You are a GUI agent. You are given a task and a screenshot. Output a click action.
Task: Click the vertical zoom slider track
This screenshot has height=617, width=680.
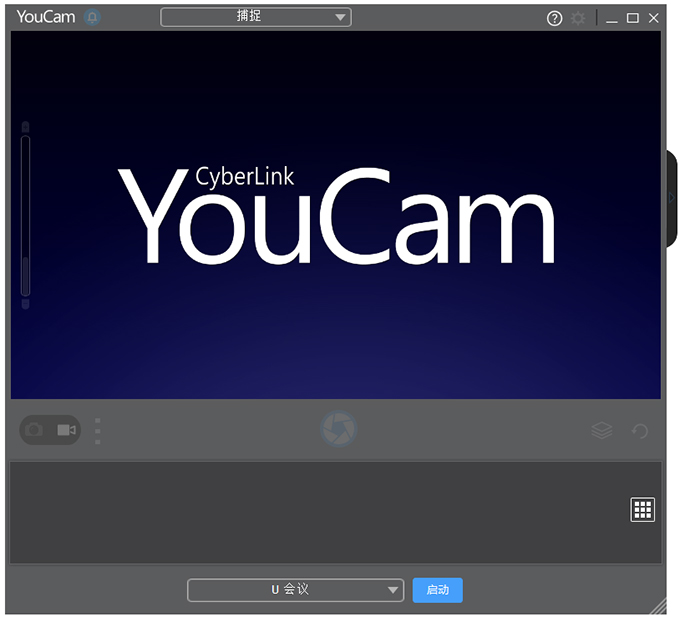click(x=26, y=215)
